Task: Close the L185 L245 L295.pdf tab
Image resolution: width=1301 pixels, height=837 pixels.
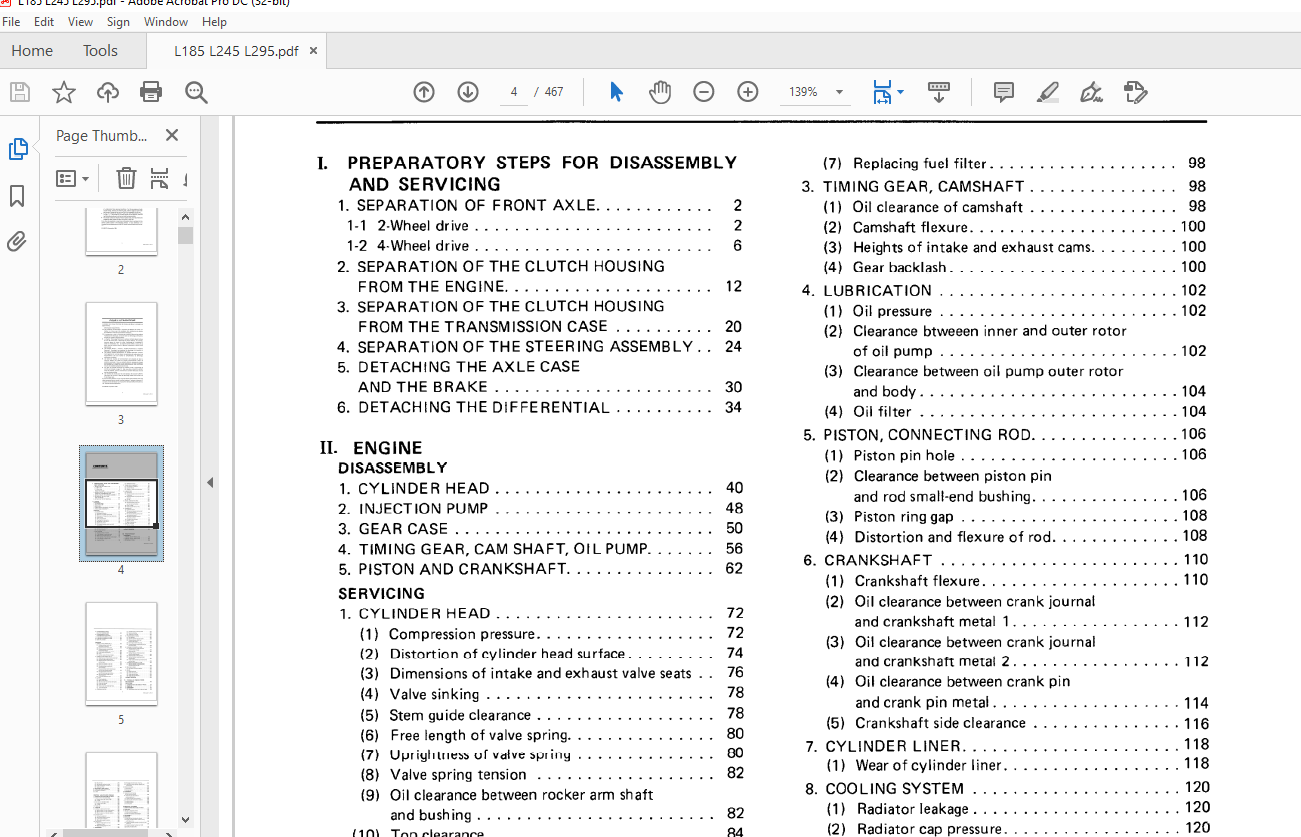Action: (x=314, y=51)
